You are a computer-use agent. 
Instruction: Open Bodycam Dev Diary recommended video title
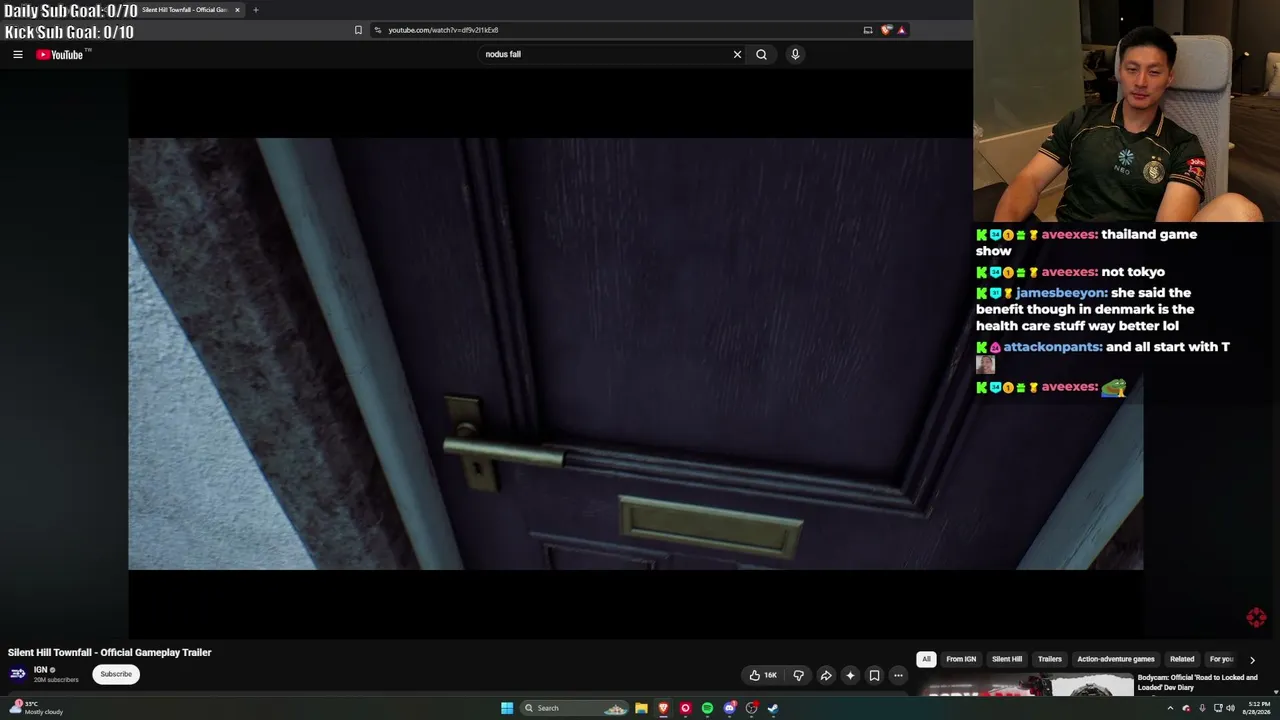tap(1197, 683)
